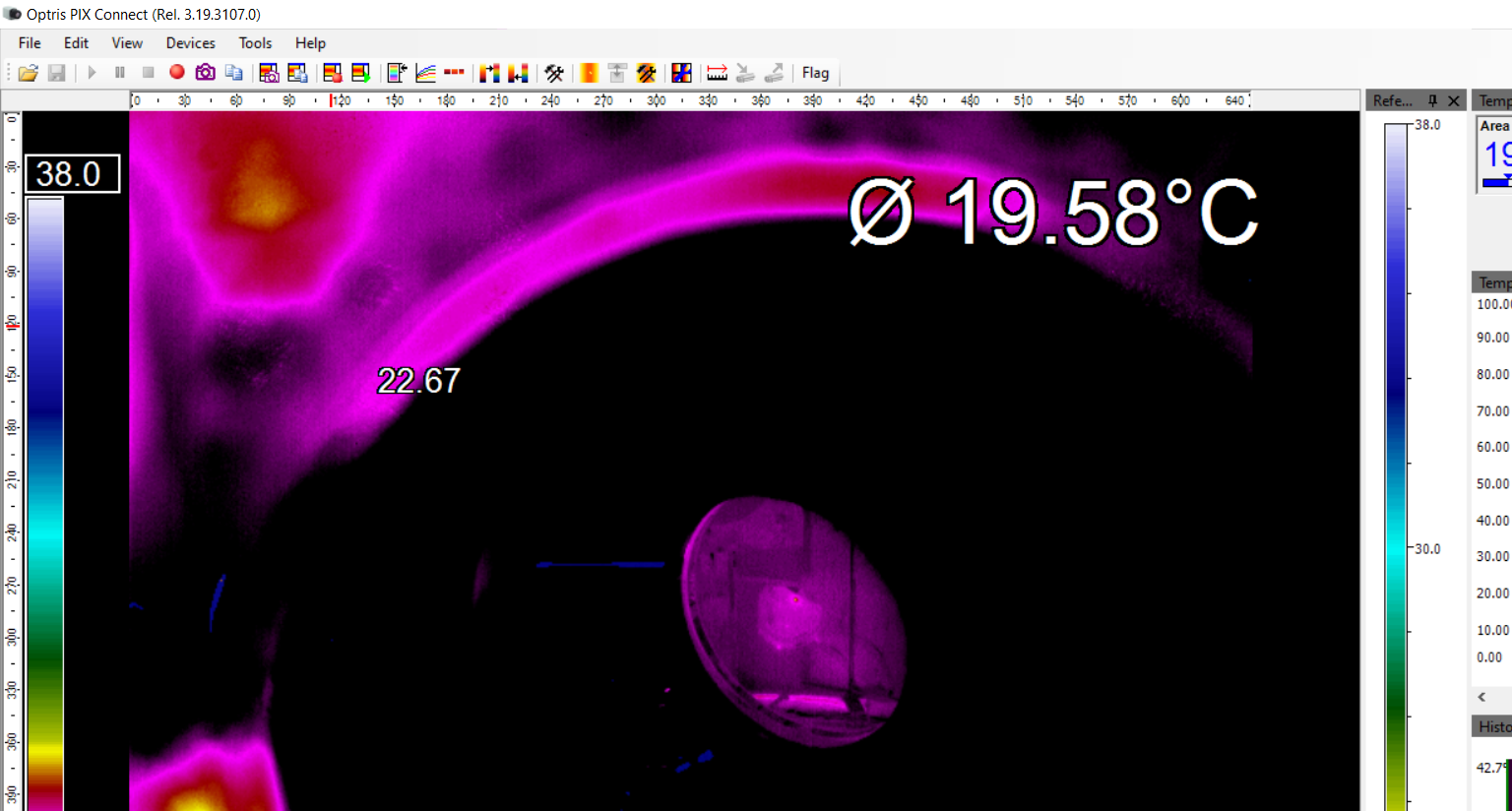This screenshot has height=811, width=1512.
Task: Click the red dashed line icon
Action: click(454, 73)
